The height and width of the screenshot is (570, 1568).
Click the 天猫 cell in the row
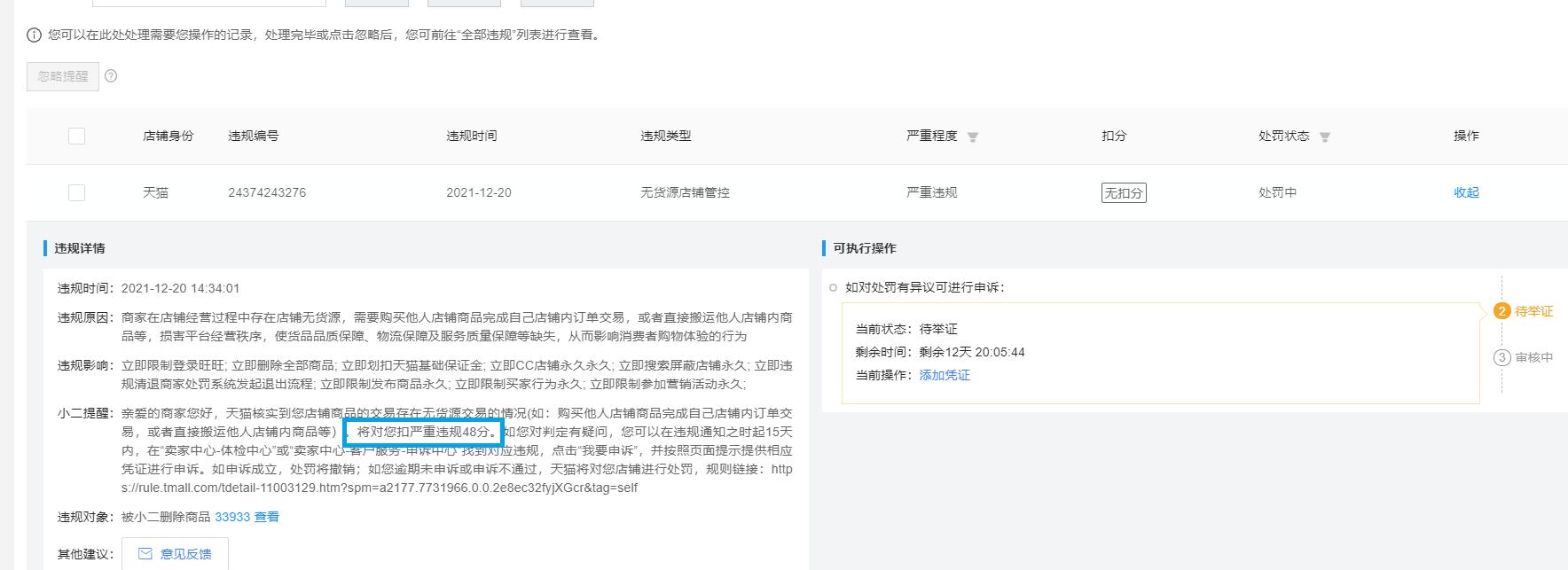155,192
